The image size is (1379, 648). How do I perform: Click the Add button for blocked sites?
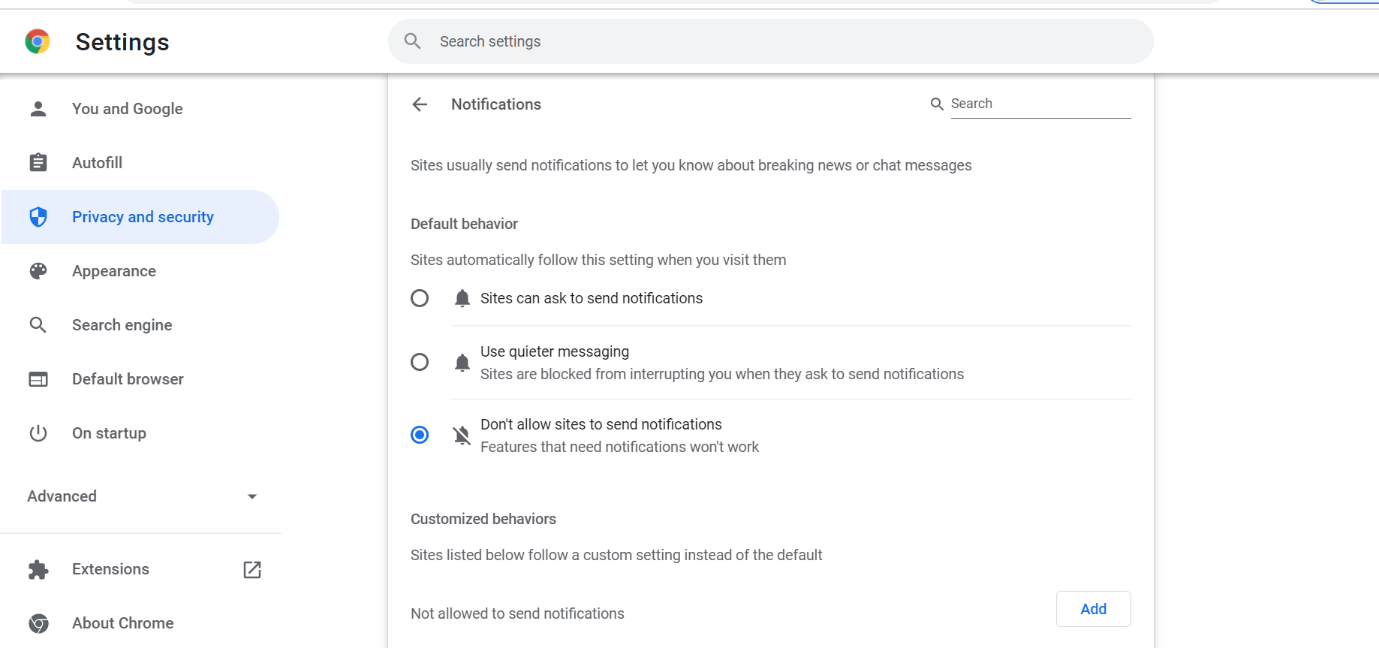[x=1093, y=608]
